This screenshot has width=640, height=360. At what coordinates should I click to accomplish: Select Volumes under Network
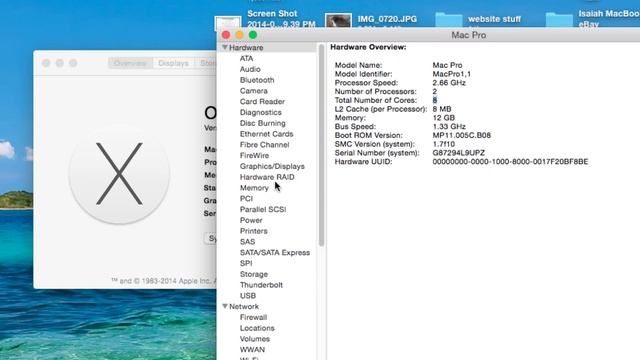point(255,339)
